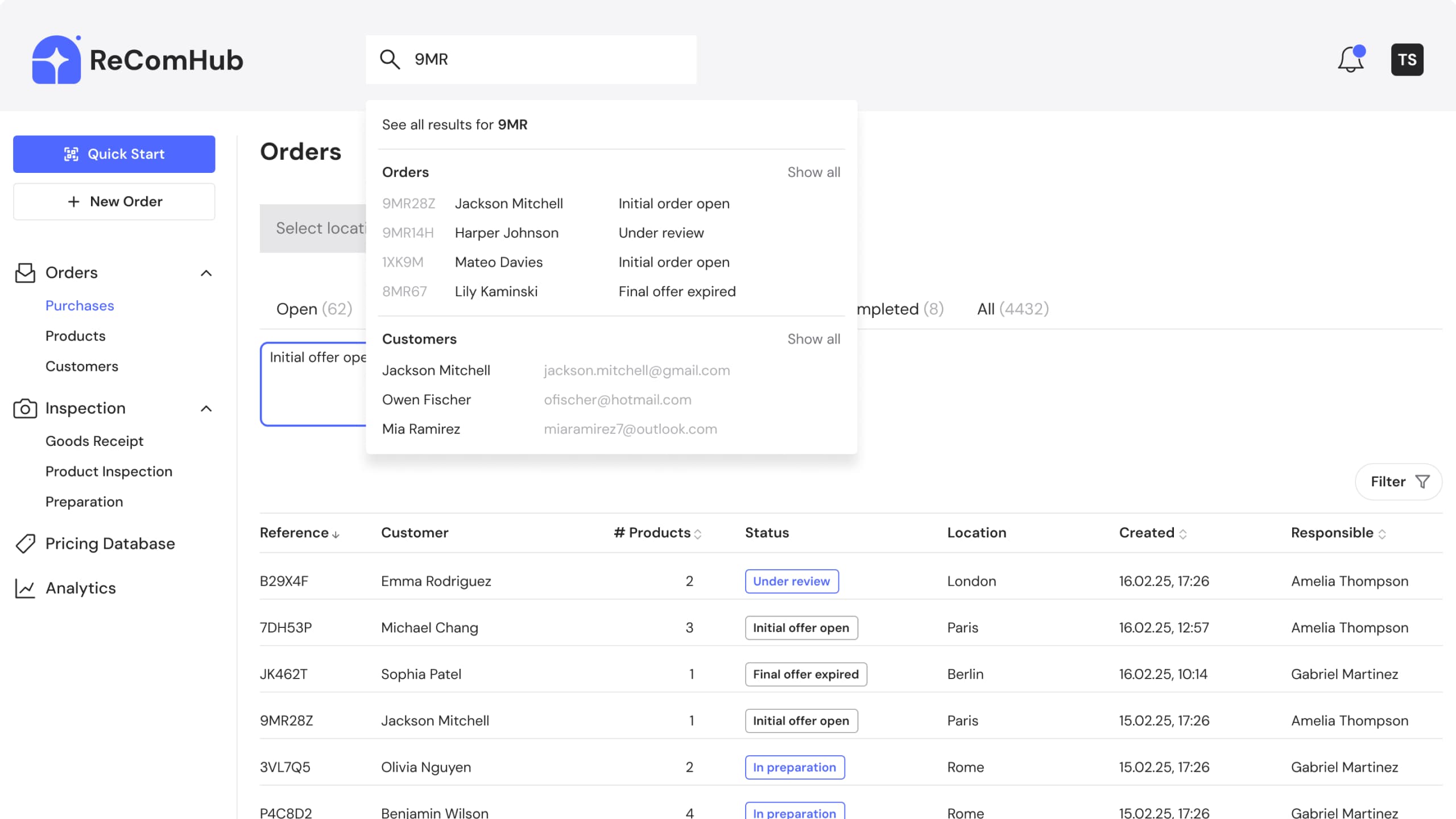
Task: Click the Orders inbox icon in sidebar
Action: (25, 272)
